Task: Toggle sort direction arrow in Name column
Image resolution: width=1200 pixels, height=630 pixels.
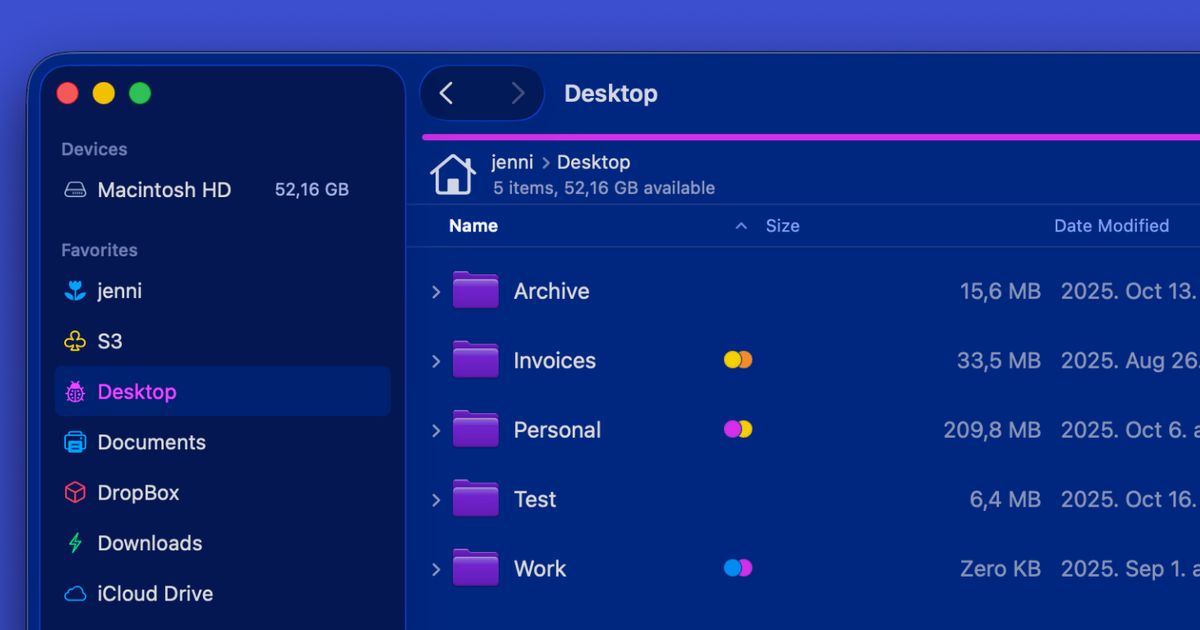Action: click(x=741, y=226)
